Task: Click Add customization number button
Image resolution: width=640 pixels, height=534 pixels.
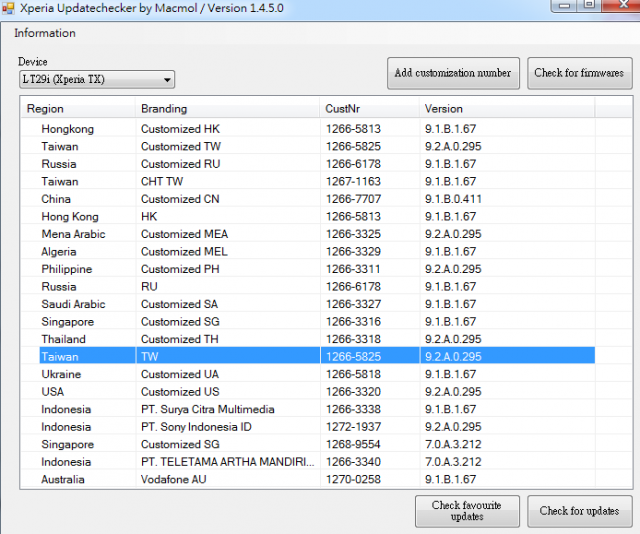Action: tap(453, 73)
